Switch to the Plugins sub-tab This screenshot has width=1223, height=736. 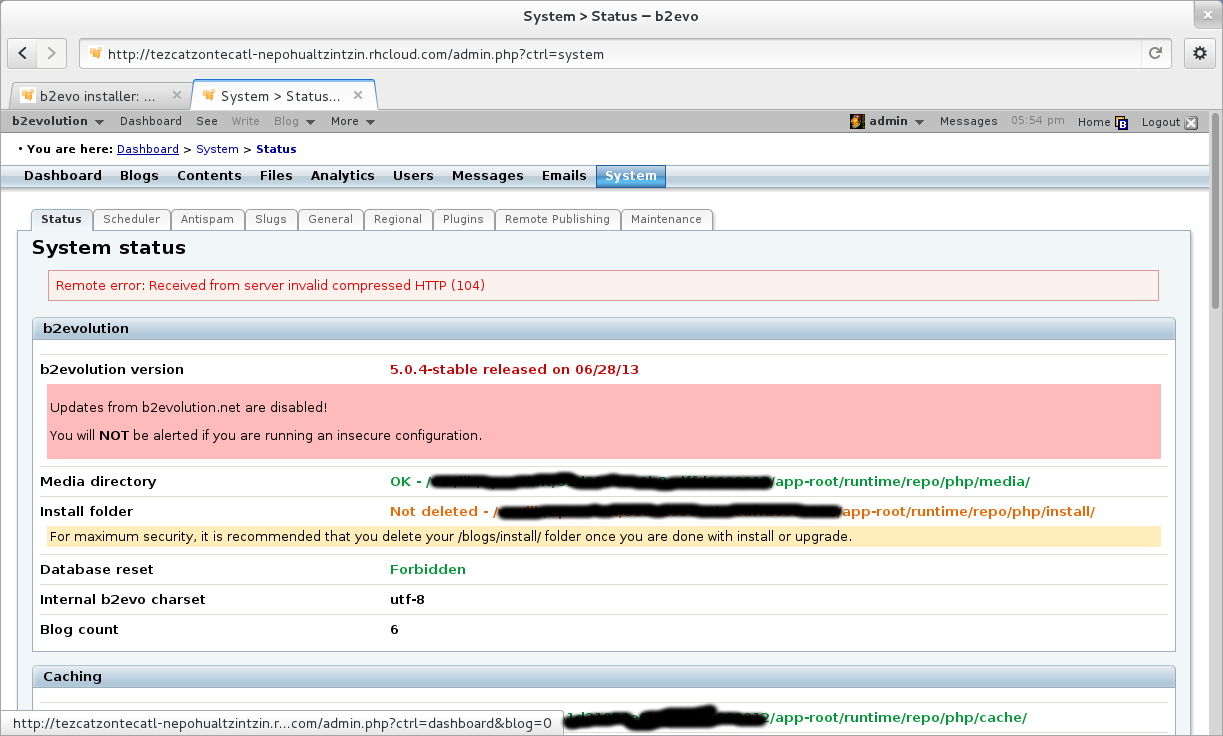(x=463, y=219)
